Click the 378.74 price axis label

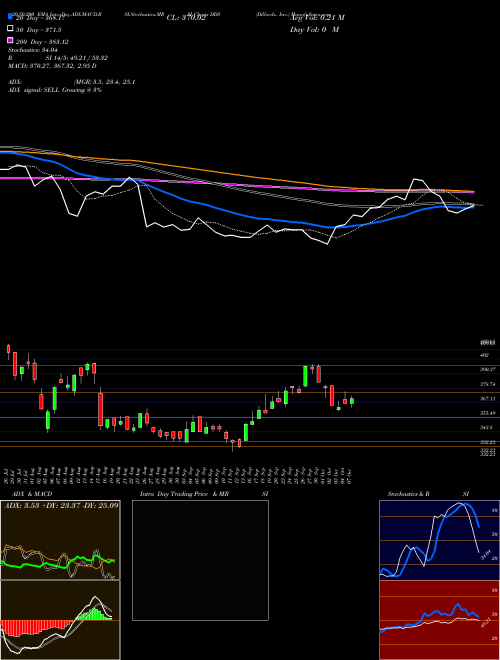487,384
